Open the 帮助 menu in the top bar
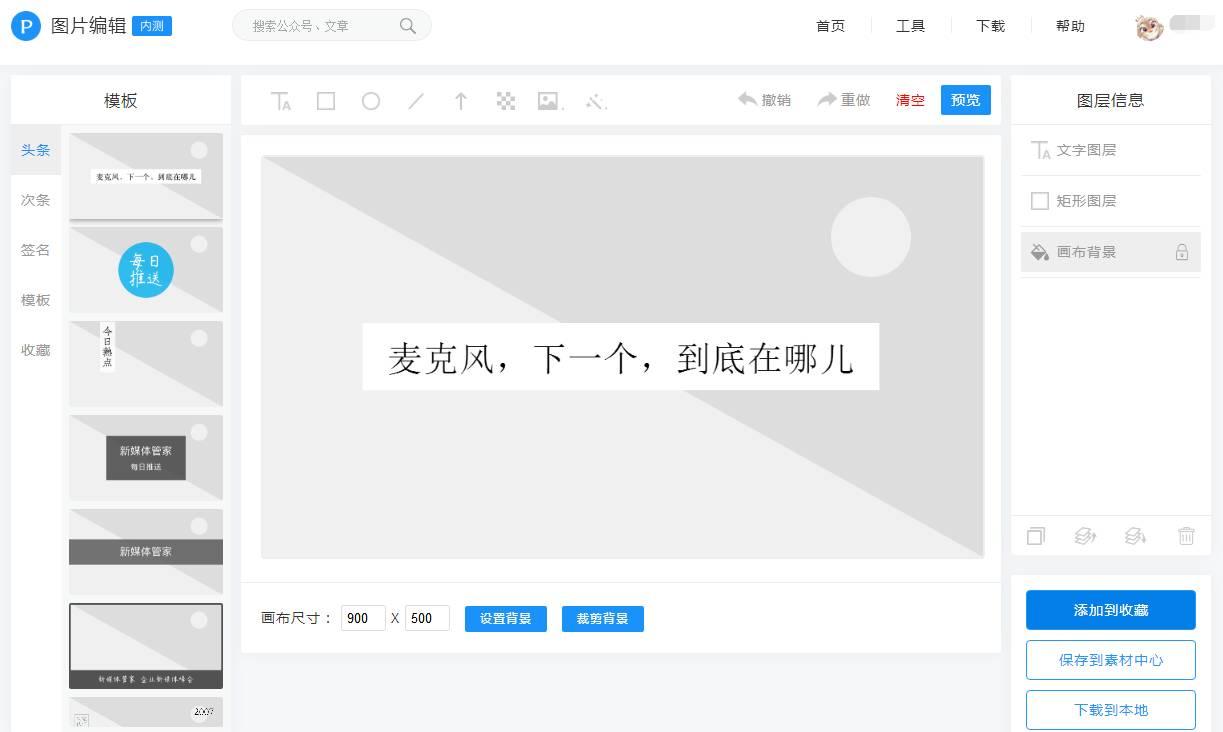The height and width of the screenshot is (732, 1223). click(1069, 26)
